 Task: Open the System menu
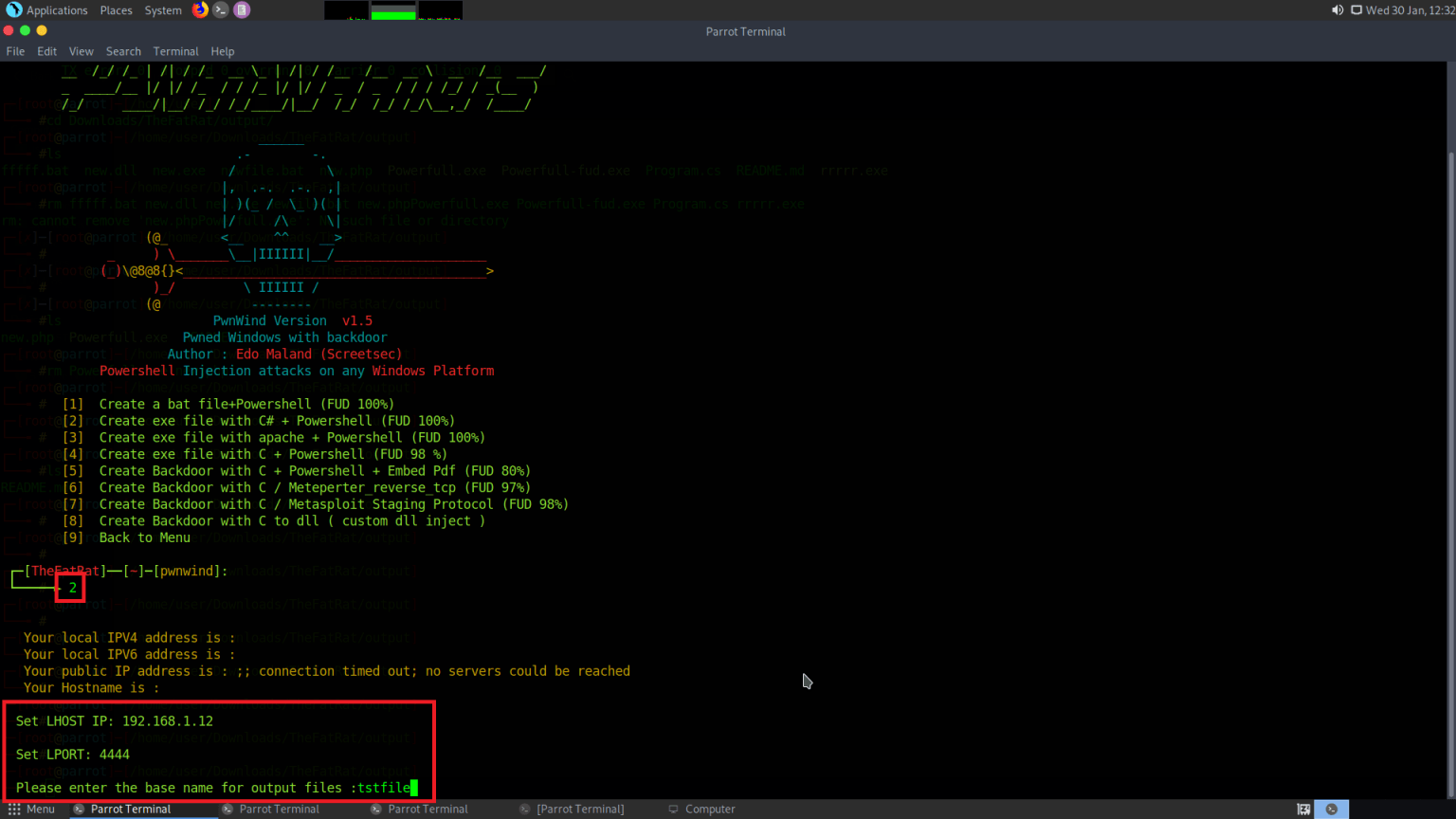(x=162, y=9)
